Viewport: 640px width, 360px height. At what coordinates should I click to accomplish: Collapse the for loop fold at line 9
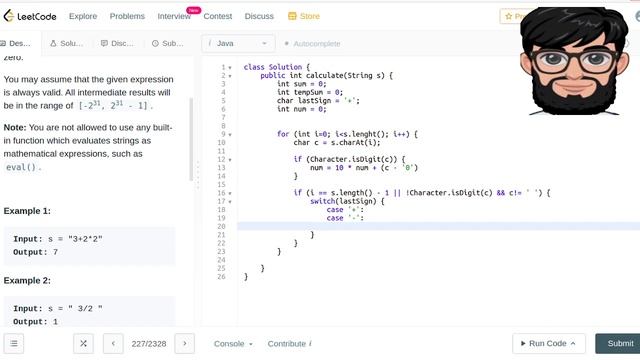[x=230, y=134]
